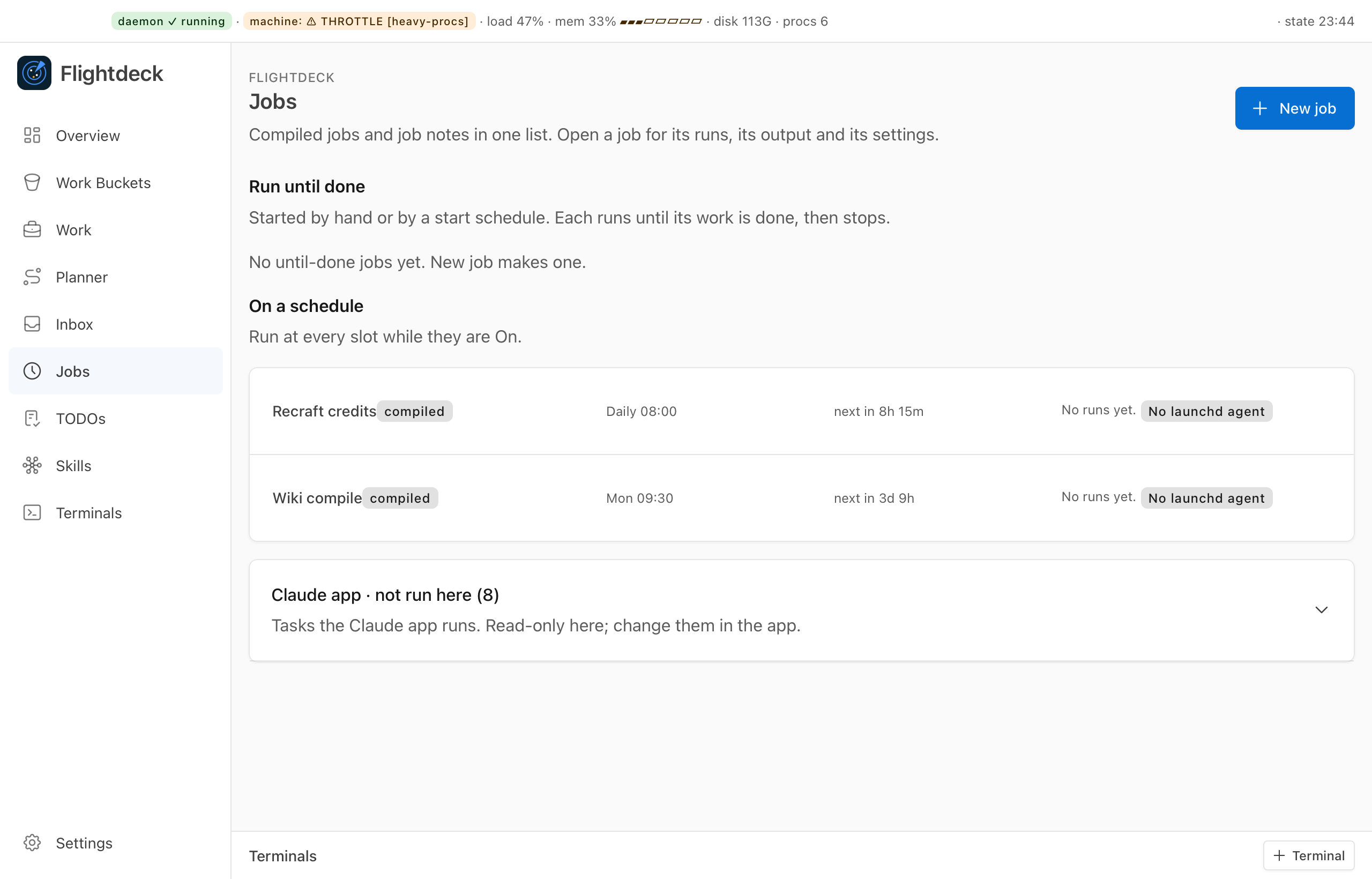The height and width of the screenshot is (879, 1372).
Task: Go to Work Buckets
Action: (116, 183)
